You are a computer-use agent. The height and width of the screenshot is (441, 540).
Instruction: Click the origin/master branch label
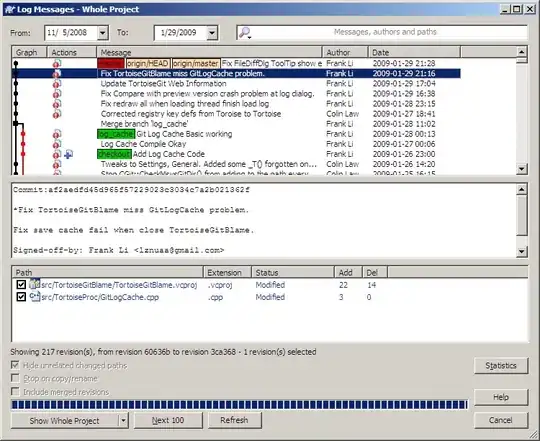tap(196, 64)
